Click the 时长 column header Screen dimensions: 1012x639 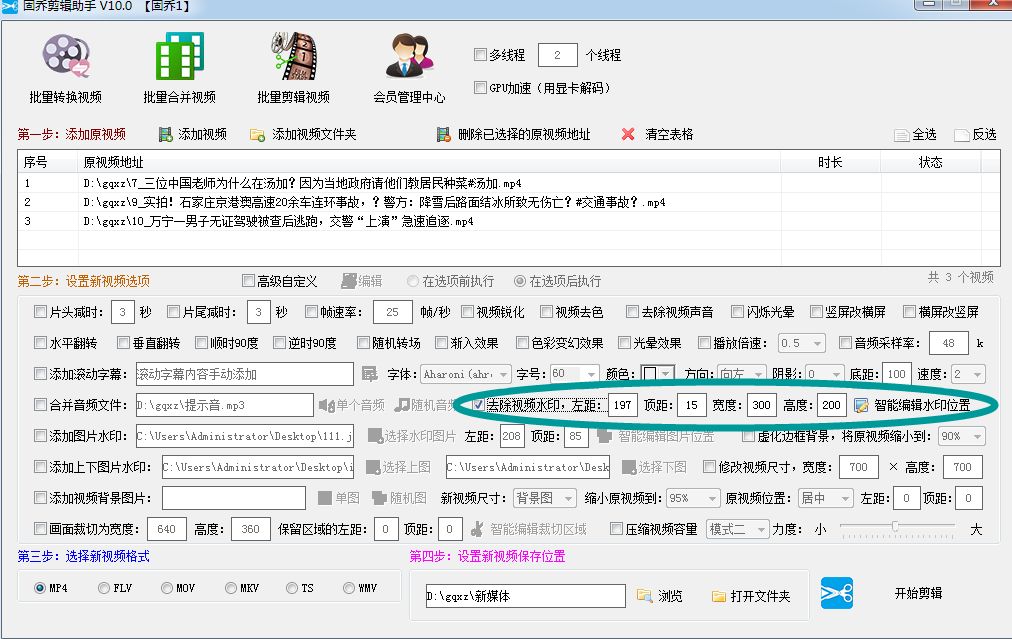(x=830, y=162)
